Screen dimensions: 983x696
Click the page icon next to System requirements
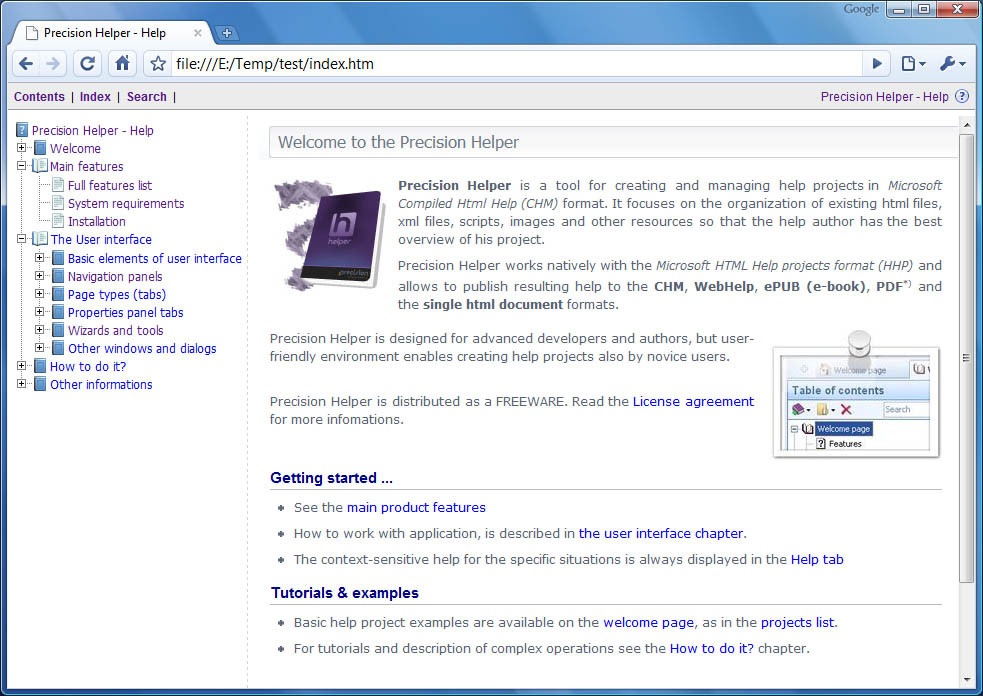pos(58,203)
